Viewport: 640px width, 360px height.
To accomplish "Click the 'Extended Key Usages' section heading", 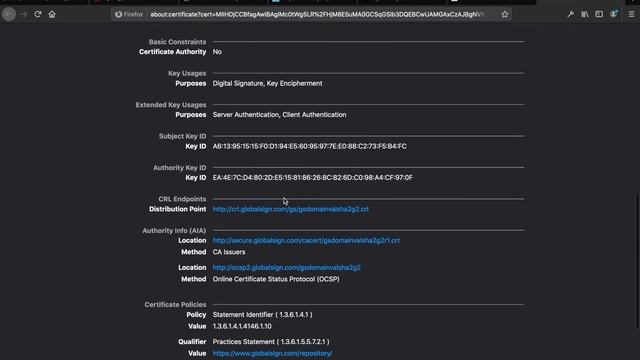I will tap(171, 104).
